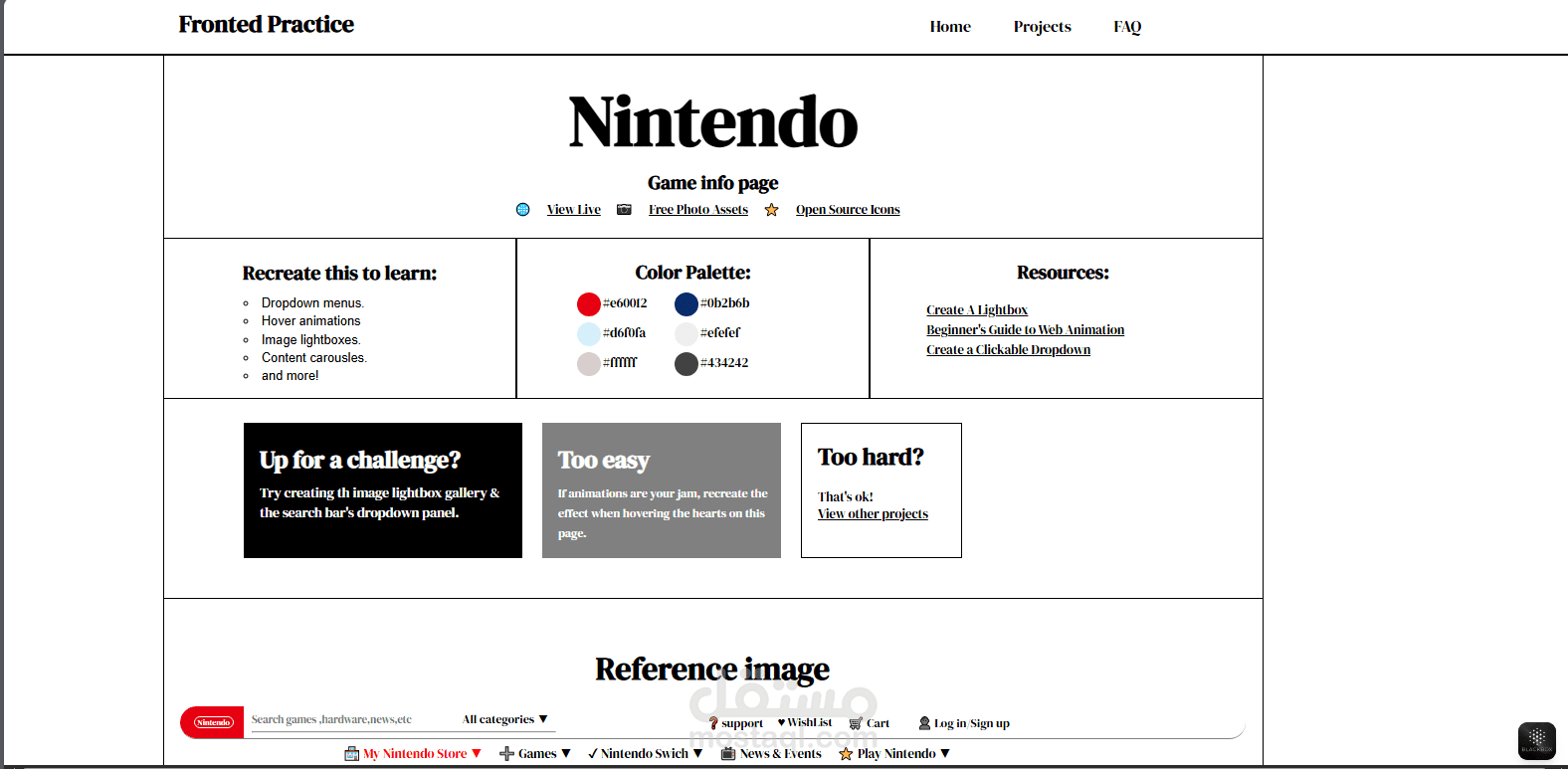Click the pale swatch beside #ffffff
The width and height of the screenshot is (1568, 769).
click(x=589, y=363)
